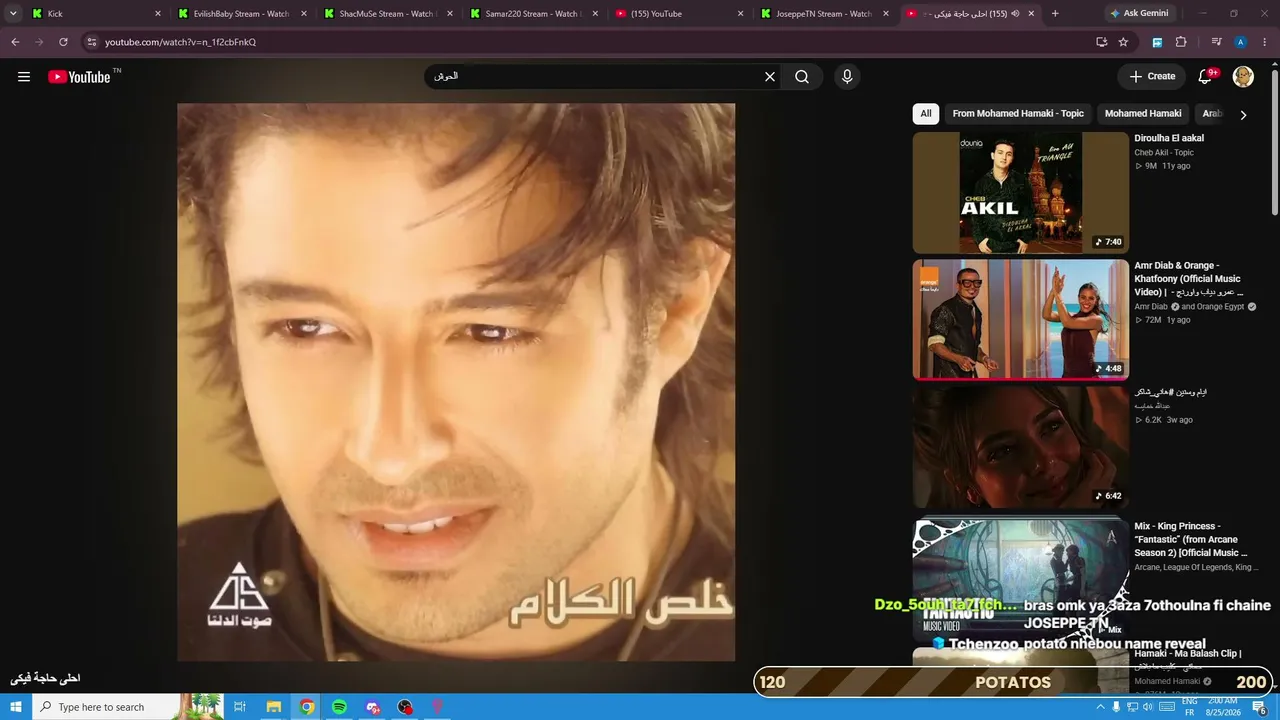The height and width of the screenshot is (720, 1280).
Task: Show hidden system tray icons
Action: point(1100,707)
